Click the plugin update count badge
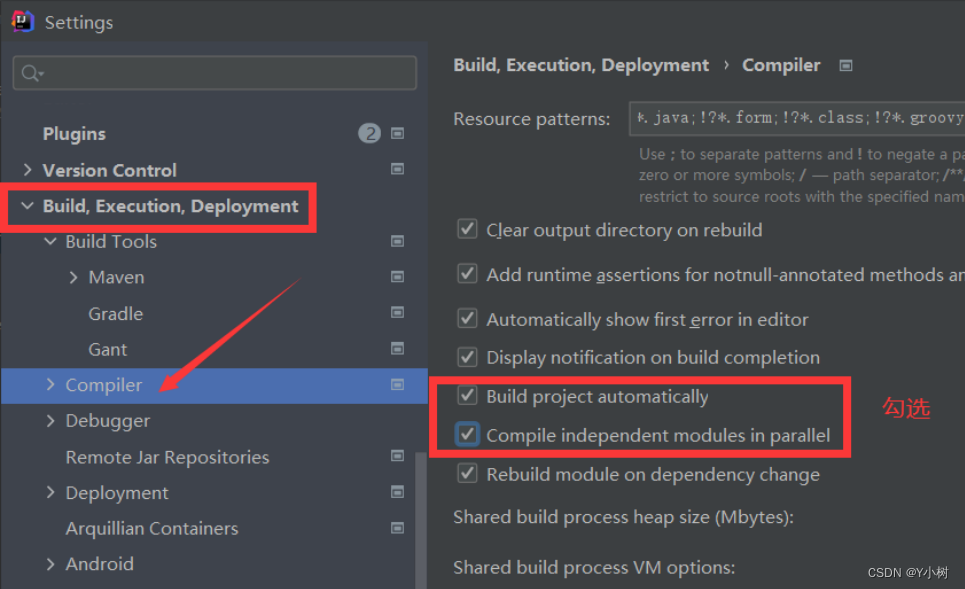965x589 pixels. click(x=369, y=134)
